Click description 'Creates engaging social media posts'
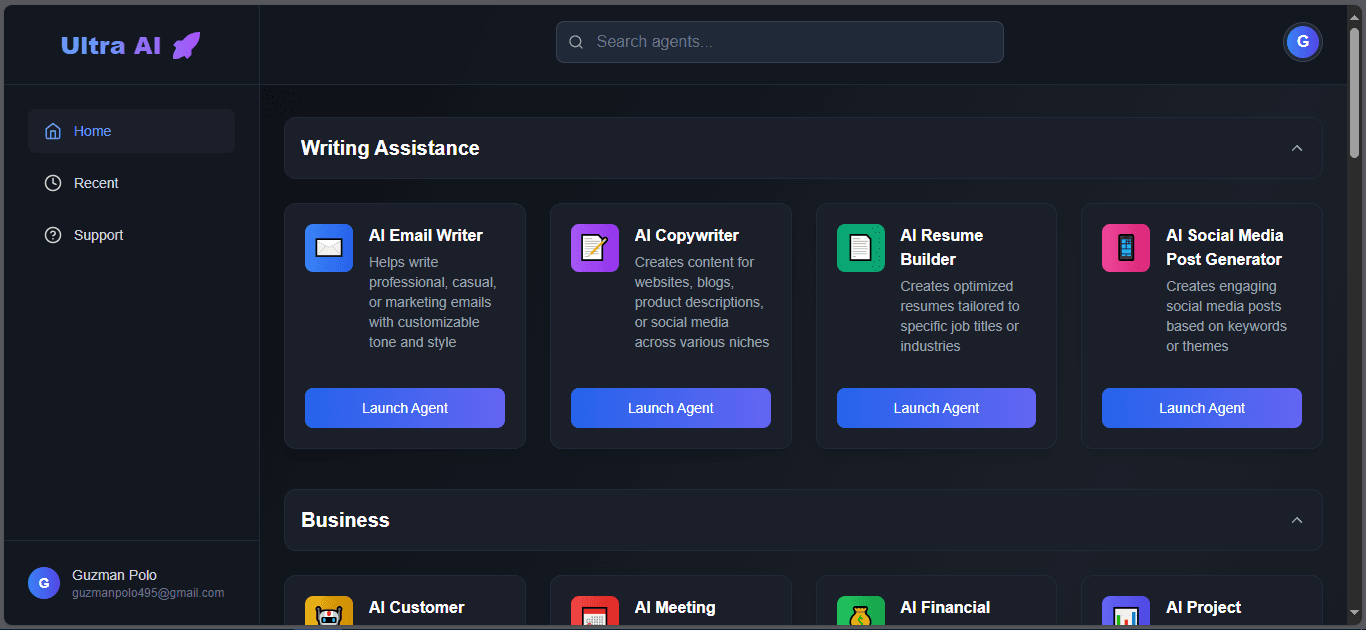Screen dimensions: 1366x630 pyautogui.click(x=1227, y=316)
